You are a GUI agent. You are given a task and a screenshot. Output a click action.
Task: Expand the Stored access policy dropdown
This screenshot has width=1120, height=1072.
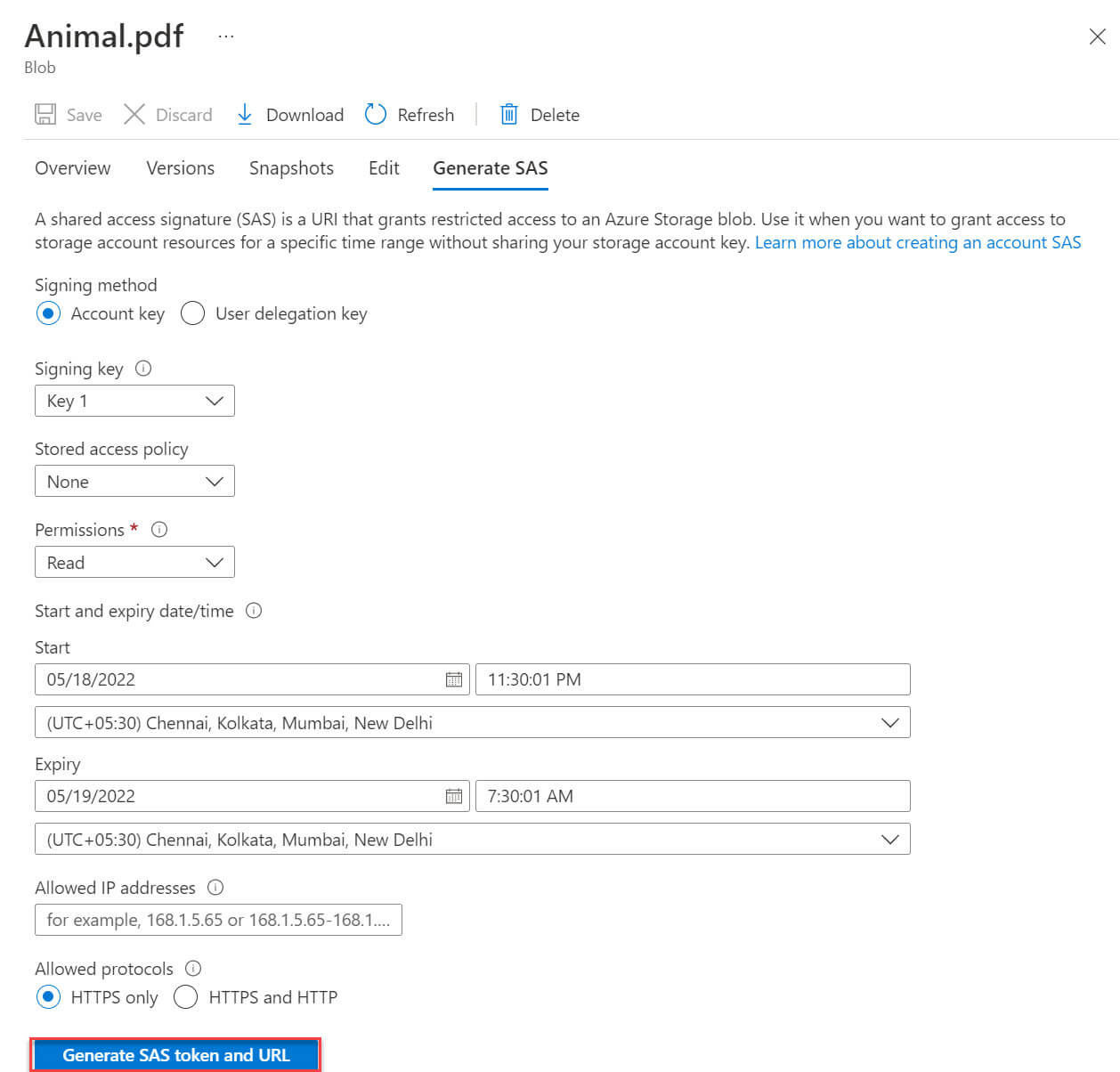(134, 481)
